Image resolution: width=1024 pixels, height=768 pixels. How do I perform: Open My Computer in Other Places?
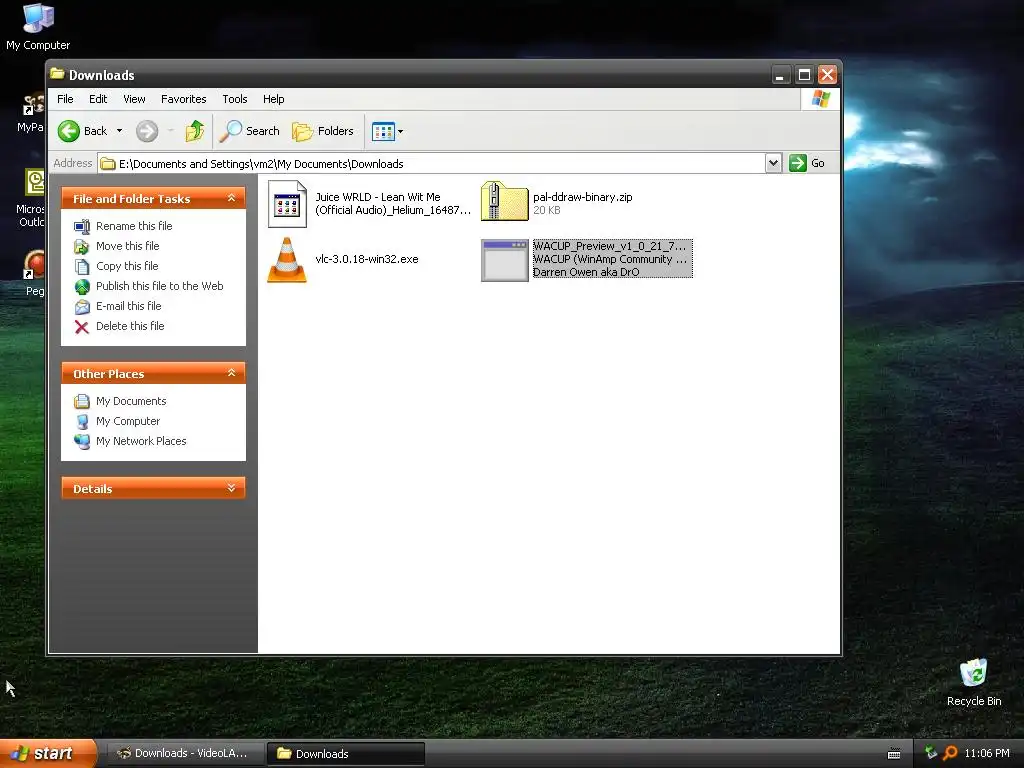pyautogui.click(x=128, y=421)
